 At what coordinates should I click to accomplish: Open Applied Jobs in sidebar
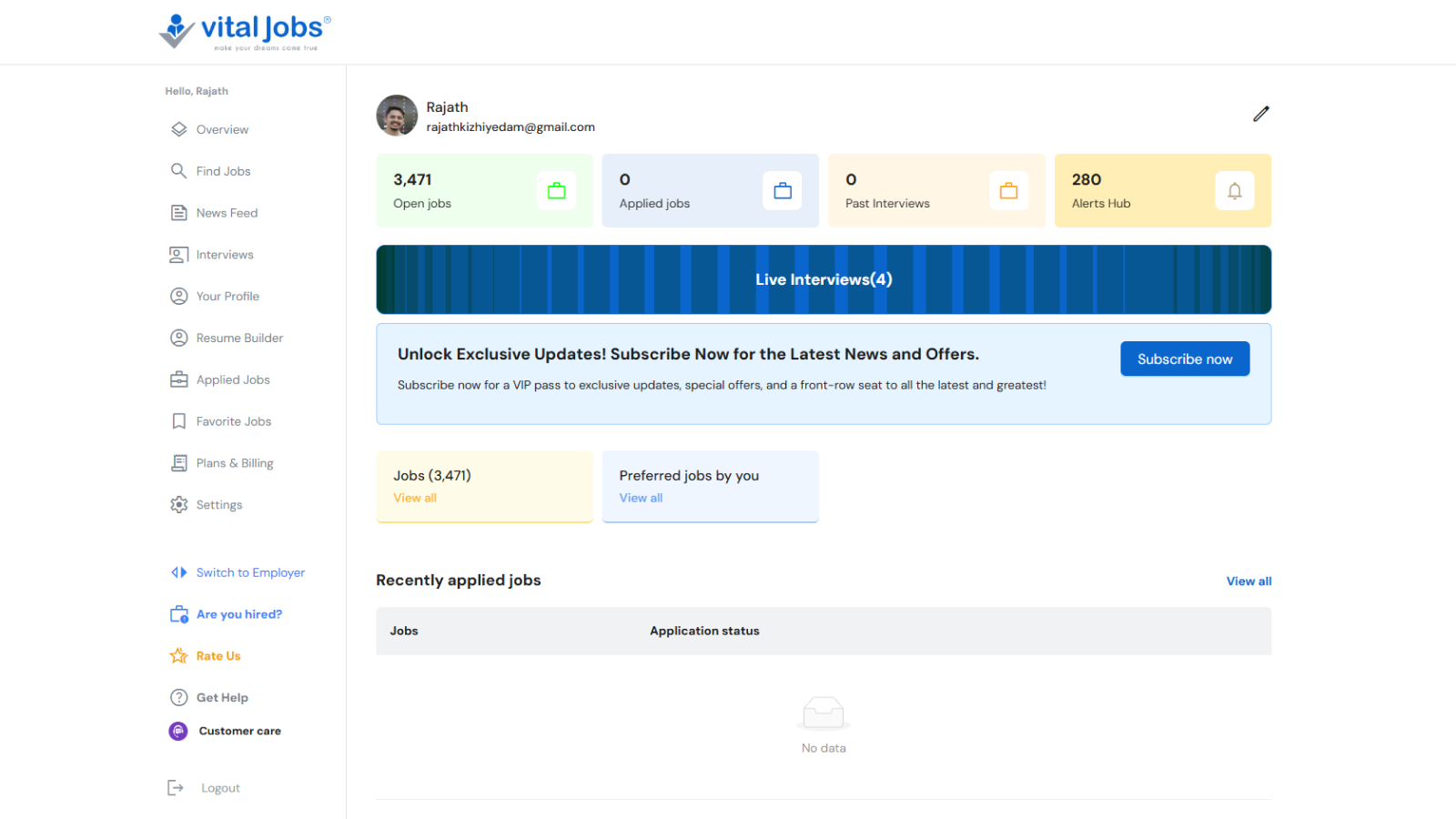(233, 379)
